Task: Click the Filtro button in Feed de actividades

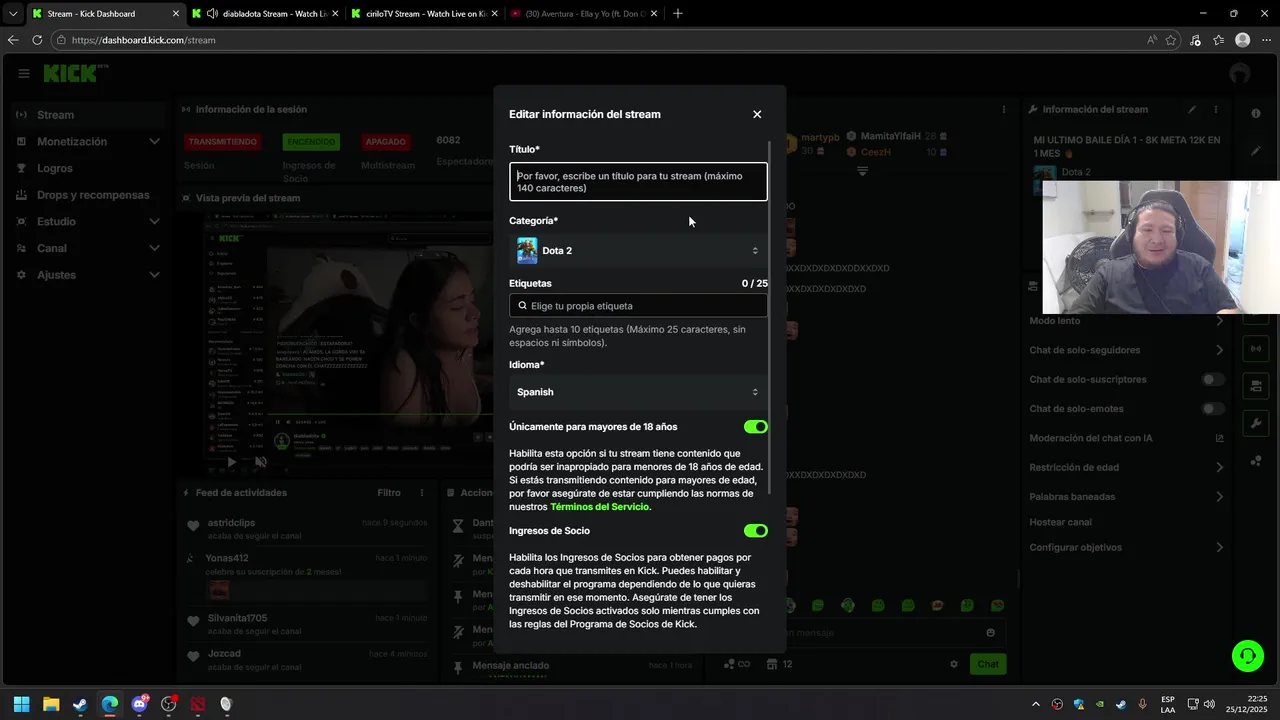Action: click(x=389, y=493)
